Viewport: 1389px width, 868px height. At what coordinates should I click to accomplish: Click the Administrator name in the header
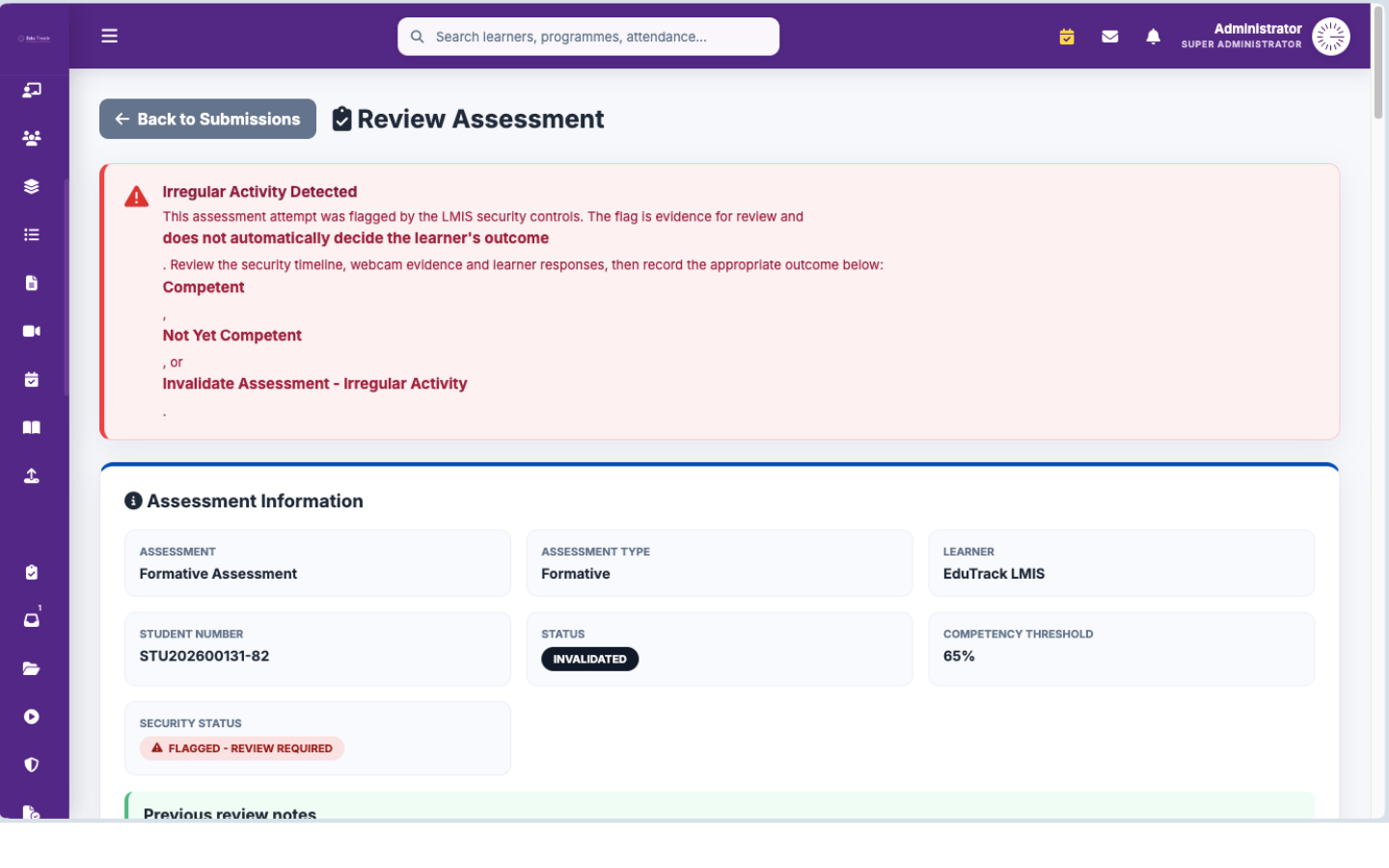[x=1258, y=29]
